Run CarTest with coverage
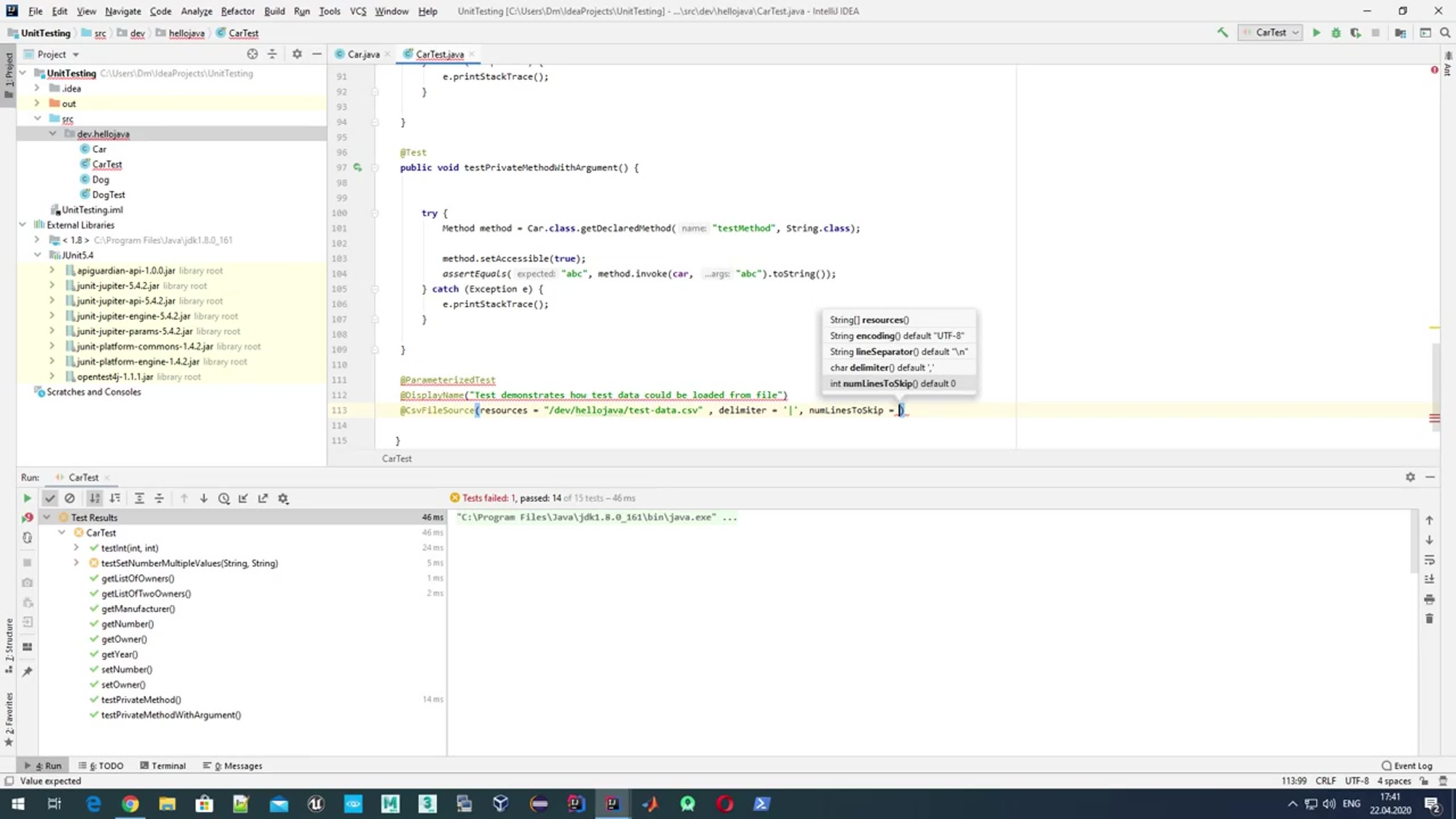 point(1356,32)
